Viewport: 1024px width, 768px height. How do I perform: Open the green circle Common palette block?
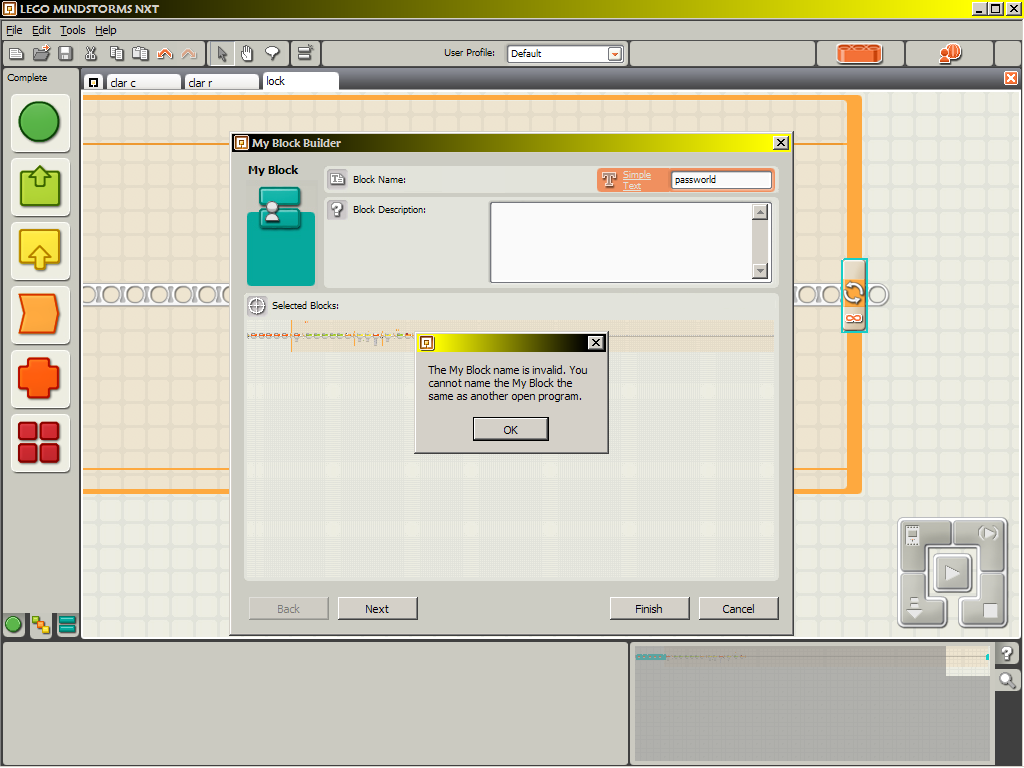tap(40, 123)
